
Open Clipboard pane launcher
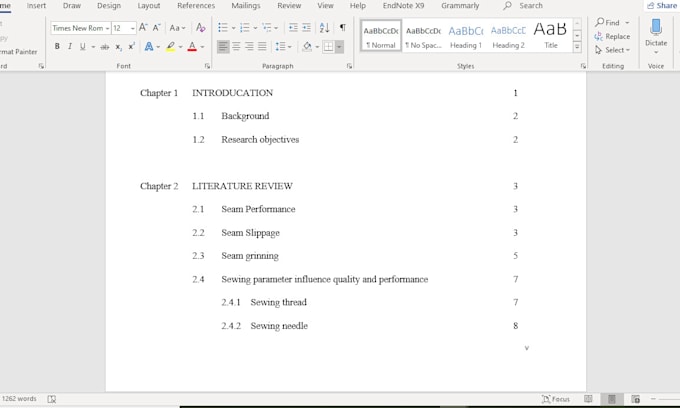(x=41, y=66)
